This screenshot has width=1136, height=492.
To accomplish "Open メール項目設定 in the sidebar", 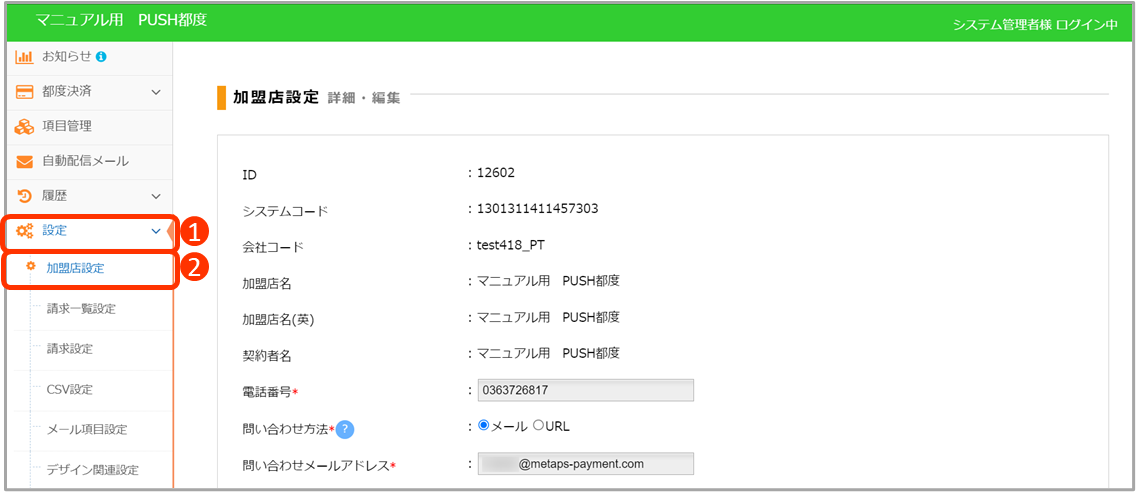I will pyautogui.click(x=87, y=429).
